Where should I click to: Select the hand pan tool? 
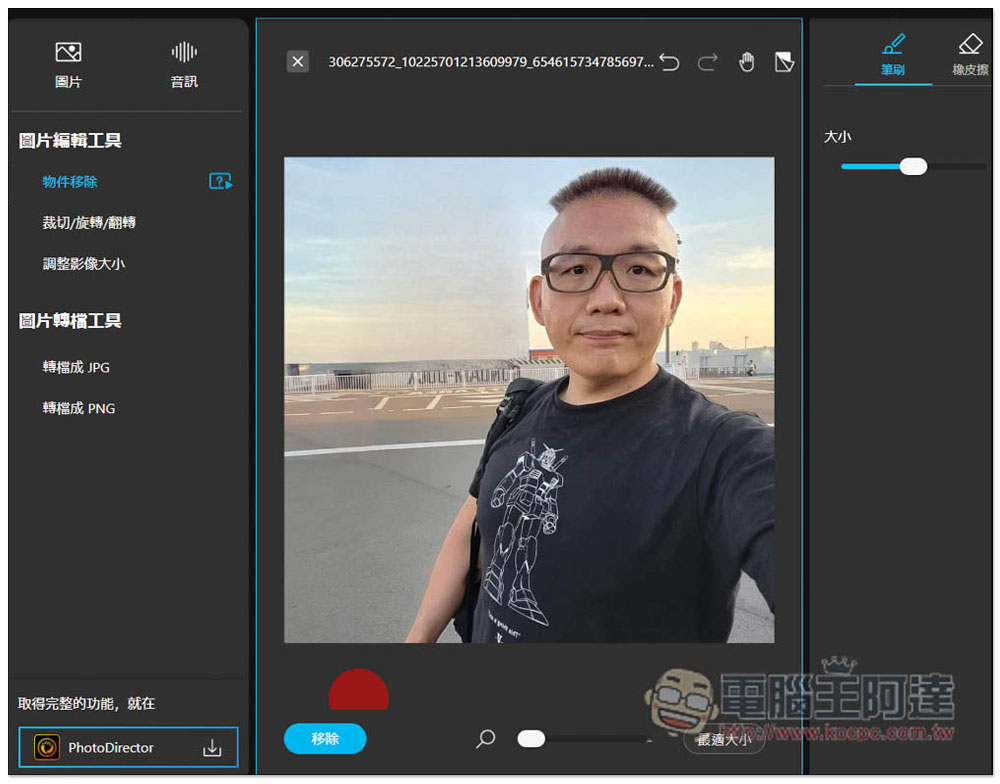pos(747,62)
